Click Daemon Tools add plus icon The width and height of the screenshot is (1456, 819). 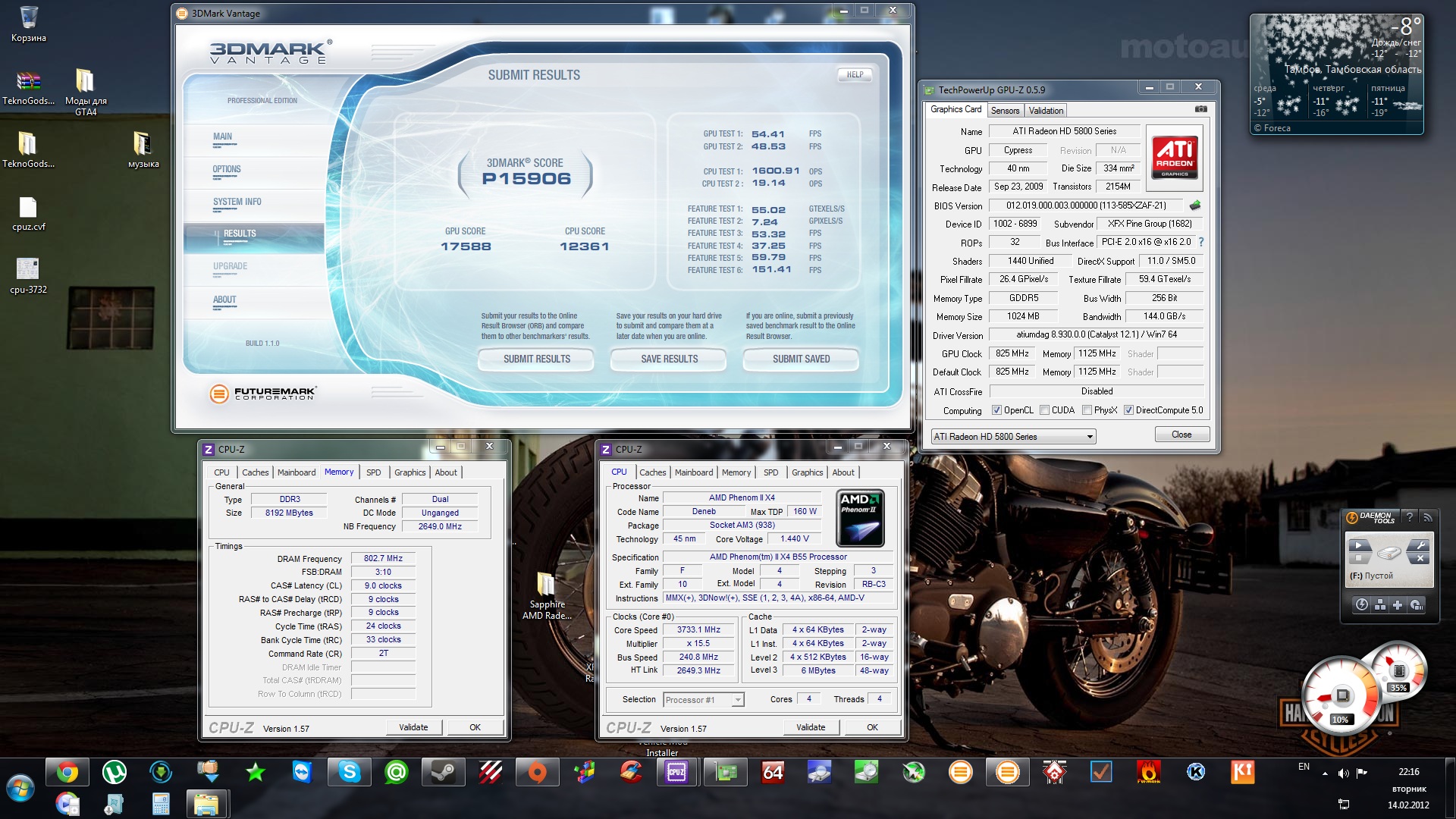(x=1398, y=604)
